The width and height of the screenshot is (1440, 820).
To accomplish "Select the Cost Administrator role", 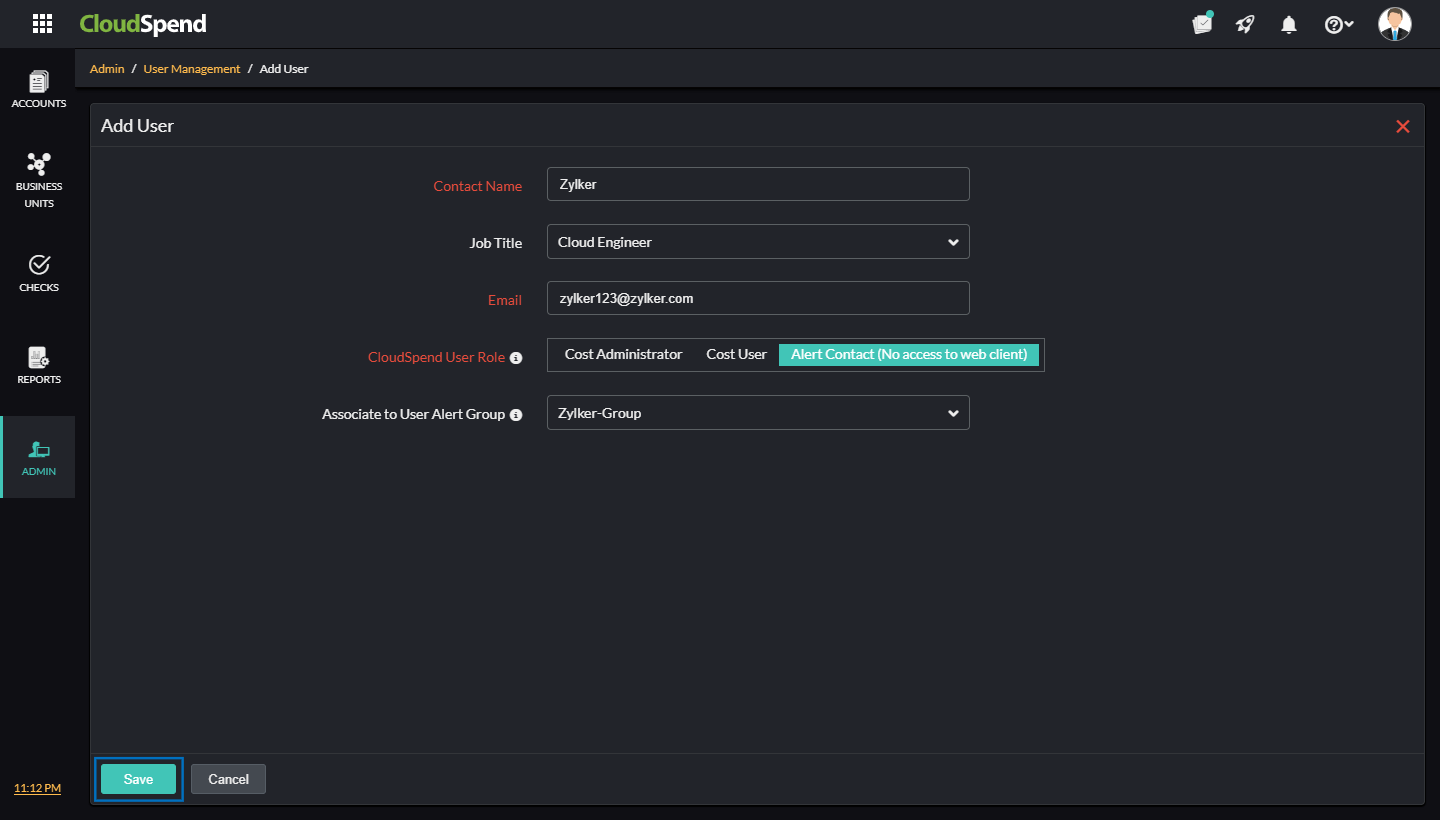I will 622,354.
